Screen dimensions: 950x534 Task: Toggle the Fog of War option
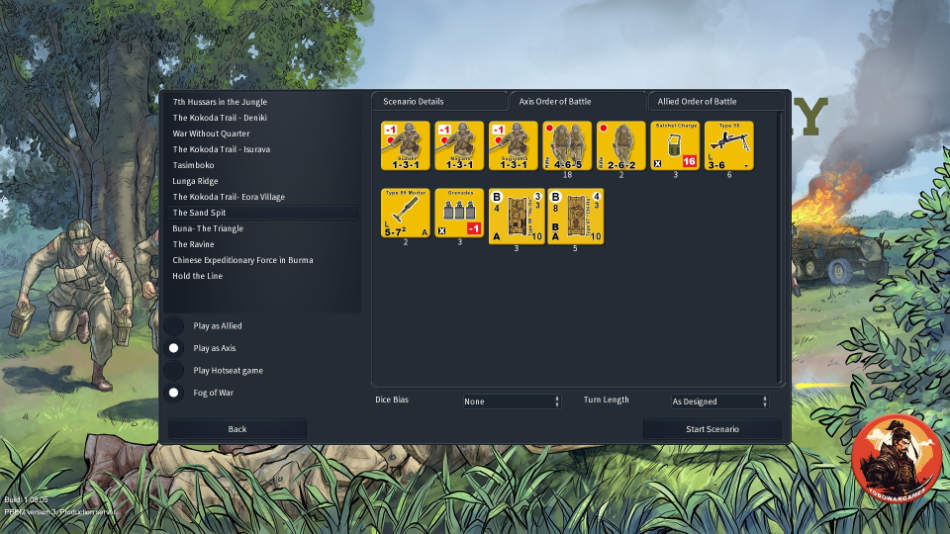(174, 393)
